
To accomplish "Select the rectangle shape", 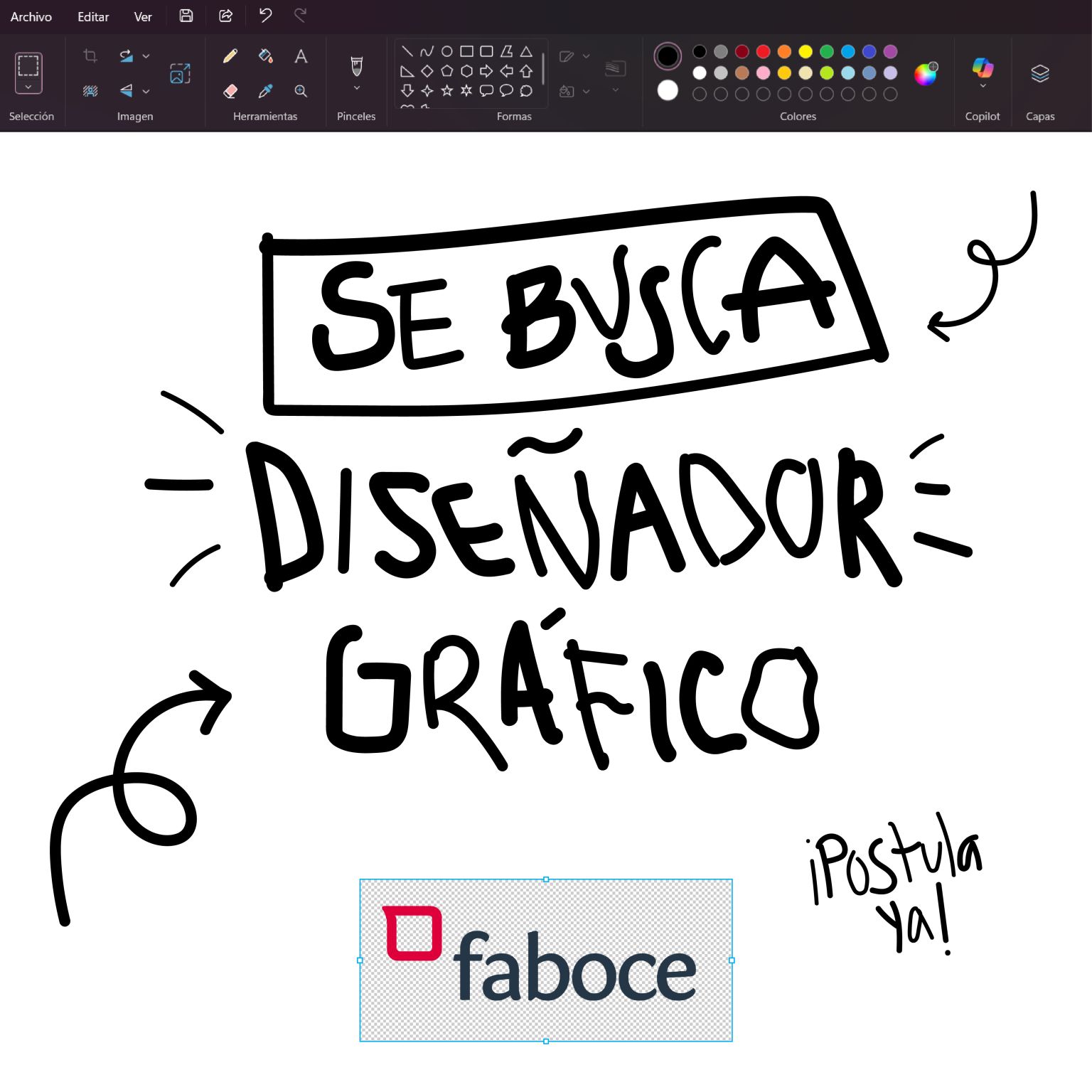I will click(466, 51).
